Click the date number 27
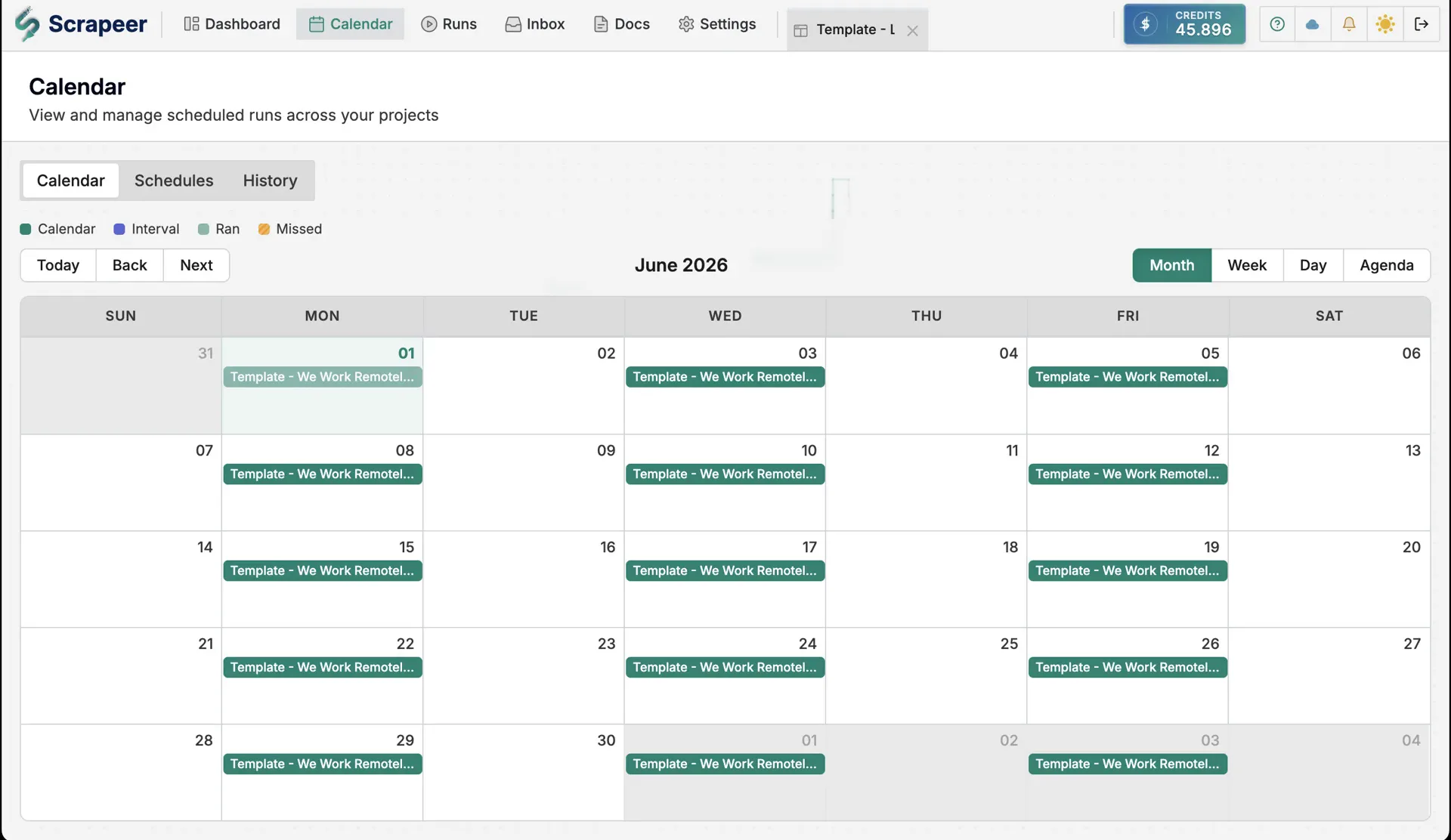The width and height of the screenshot is (1451, 840). click(x=1412, y=644)
